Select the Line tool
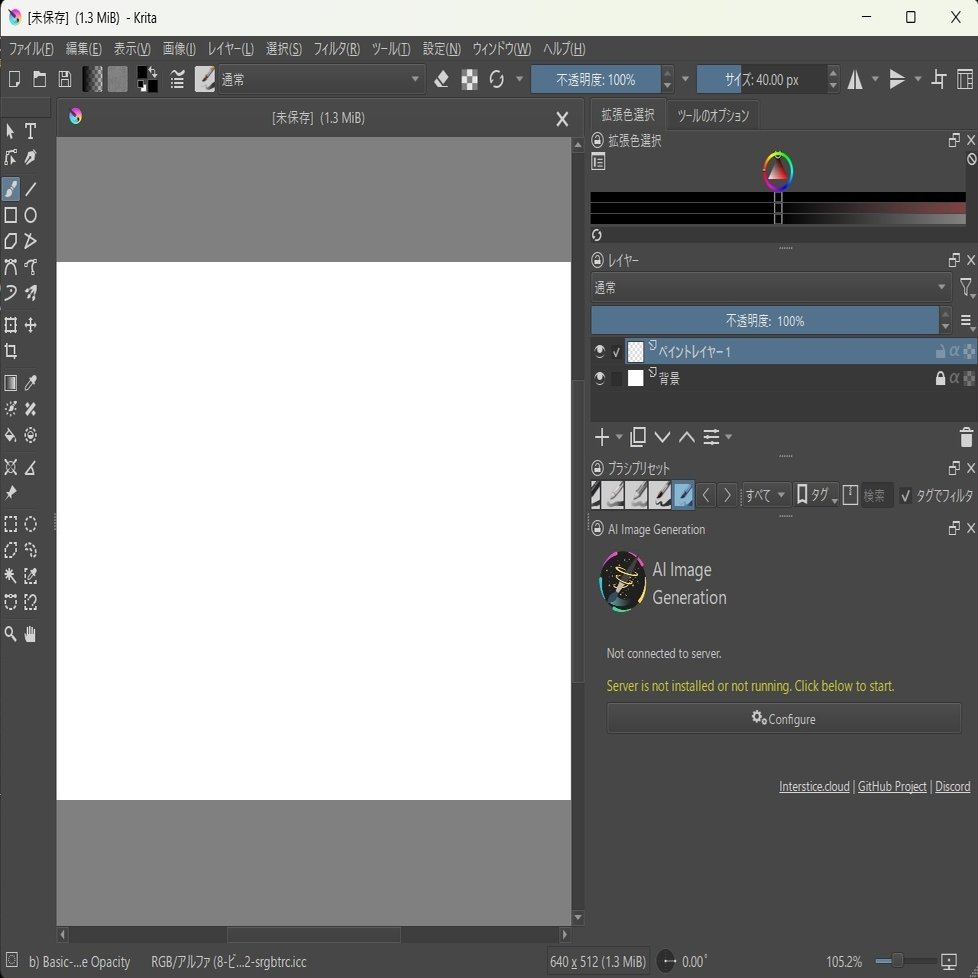This screenshot has height=978, width=978. (x=31, y=189)
